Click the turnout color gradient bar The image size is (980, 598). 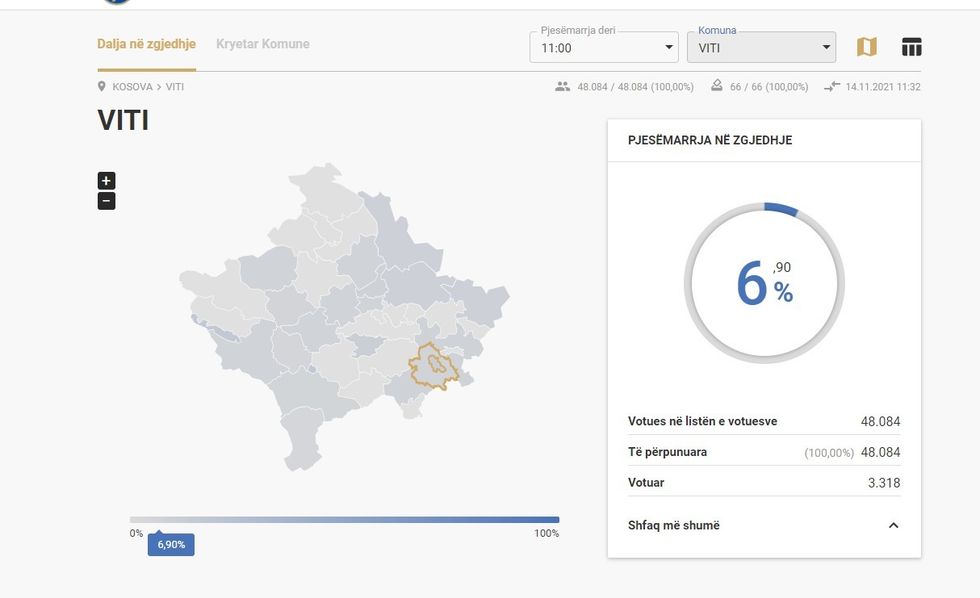pos(344,520)
